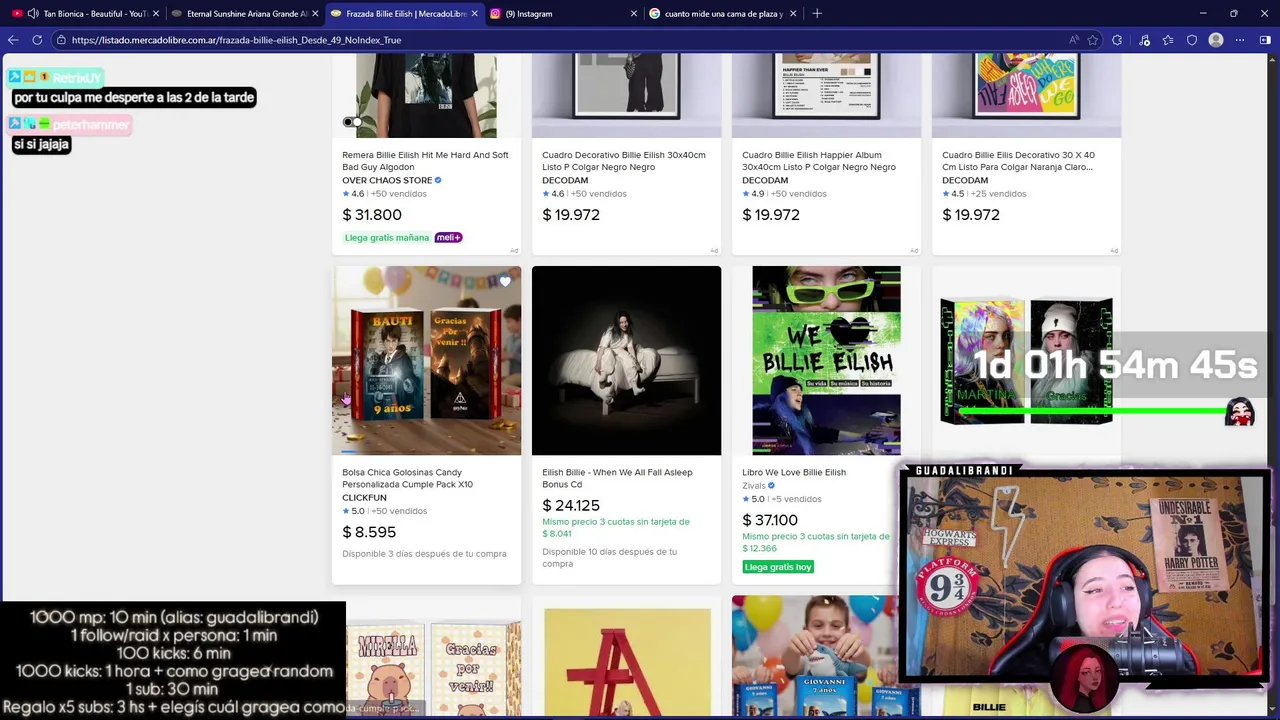The image size is (1280, 720).
Task: Favorite the Bolsa Chica Golosinas card heart
Action: [505, 282]
